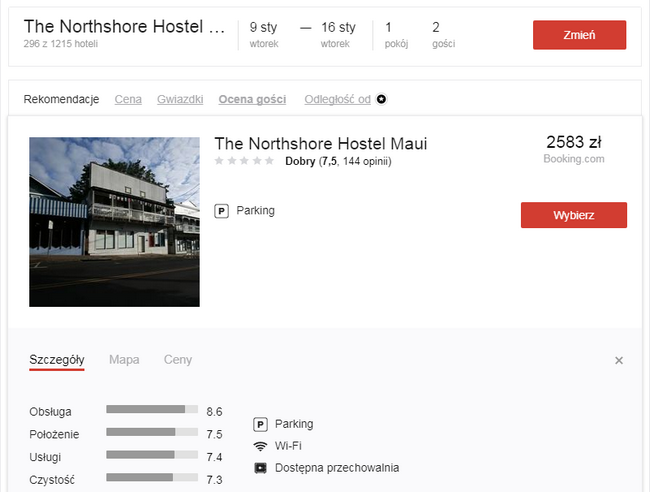Image resolution: width=650 pixels, height=492 pixels.
Task: Sort by Ocena gości
Action: coord(252,99)
